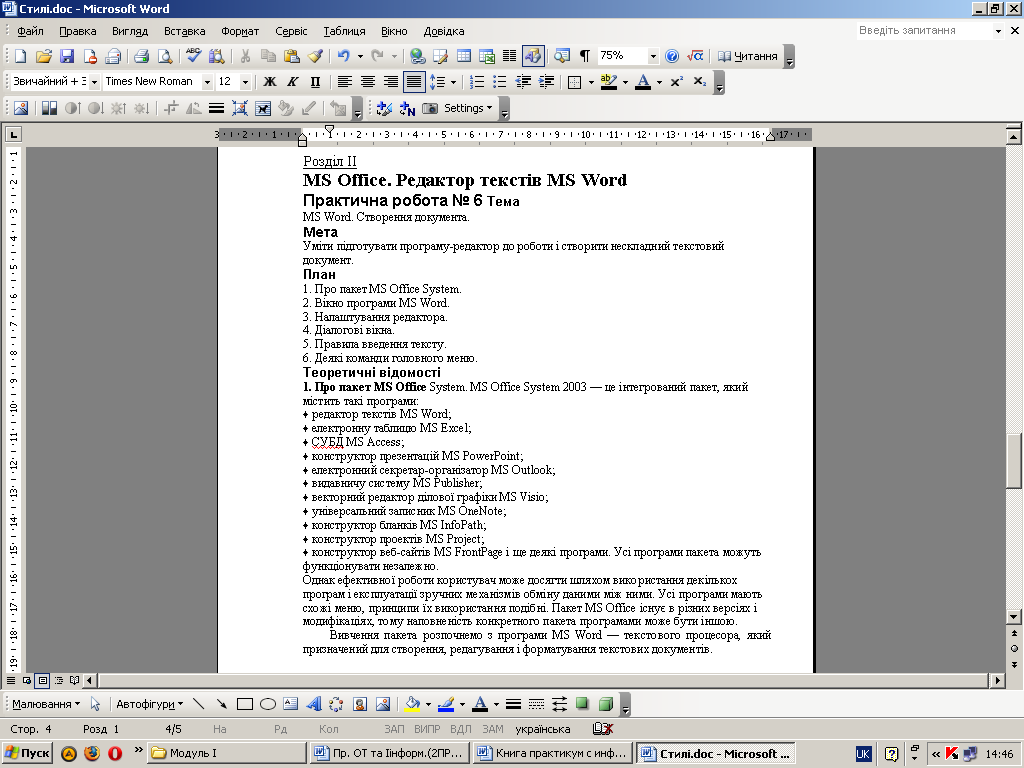Apply the fill color bucket on the Drawing toolbar
The height and width of the screenshot is (768, 1024).
tap(412, 704)
